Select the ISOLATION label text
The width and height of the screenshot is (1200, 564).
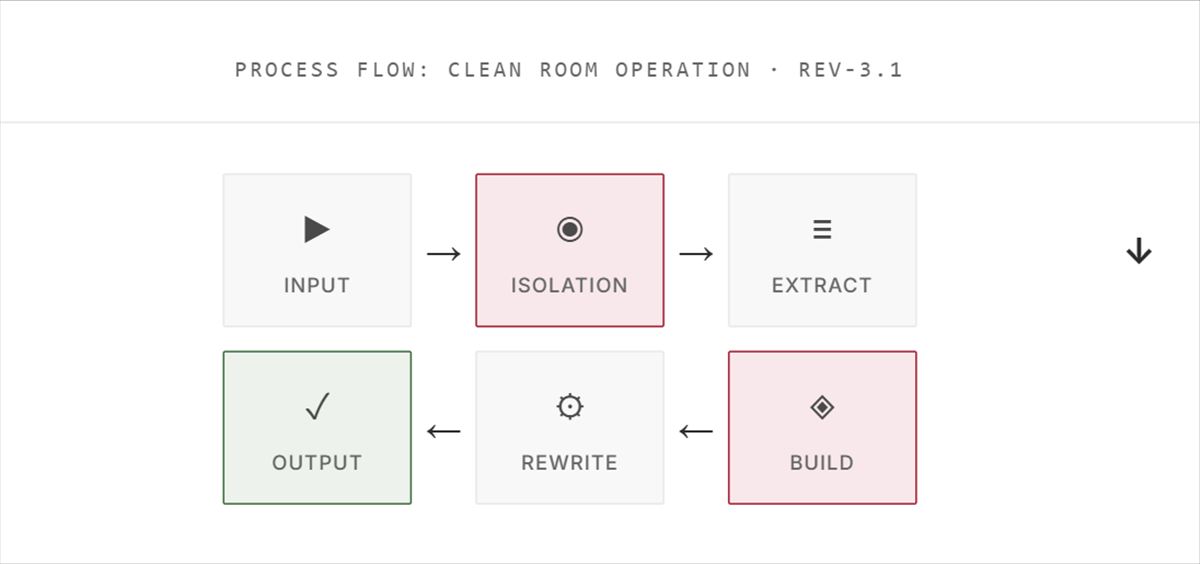[x=570, y=285]
